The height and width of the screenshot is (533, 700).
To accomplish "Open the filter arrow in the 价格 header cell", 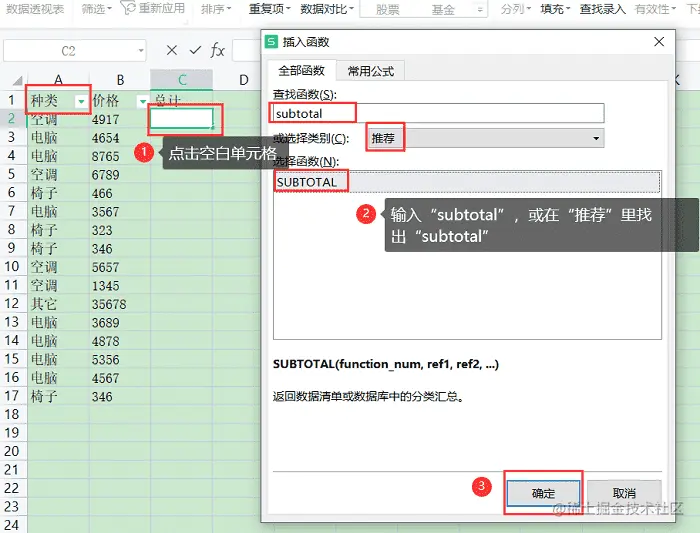I will [142, 102].
